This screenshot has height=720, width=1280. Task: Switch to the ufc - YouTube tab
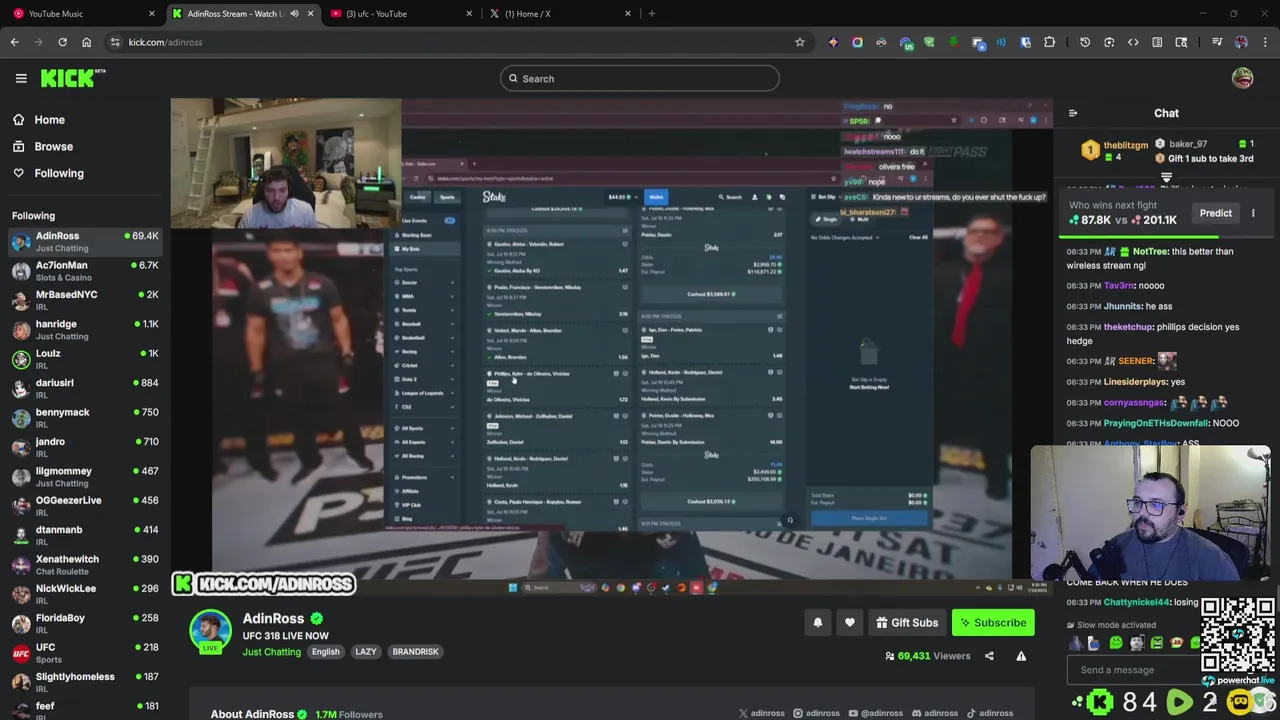point(400,13)
